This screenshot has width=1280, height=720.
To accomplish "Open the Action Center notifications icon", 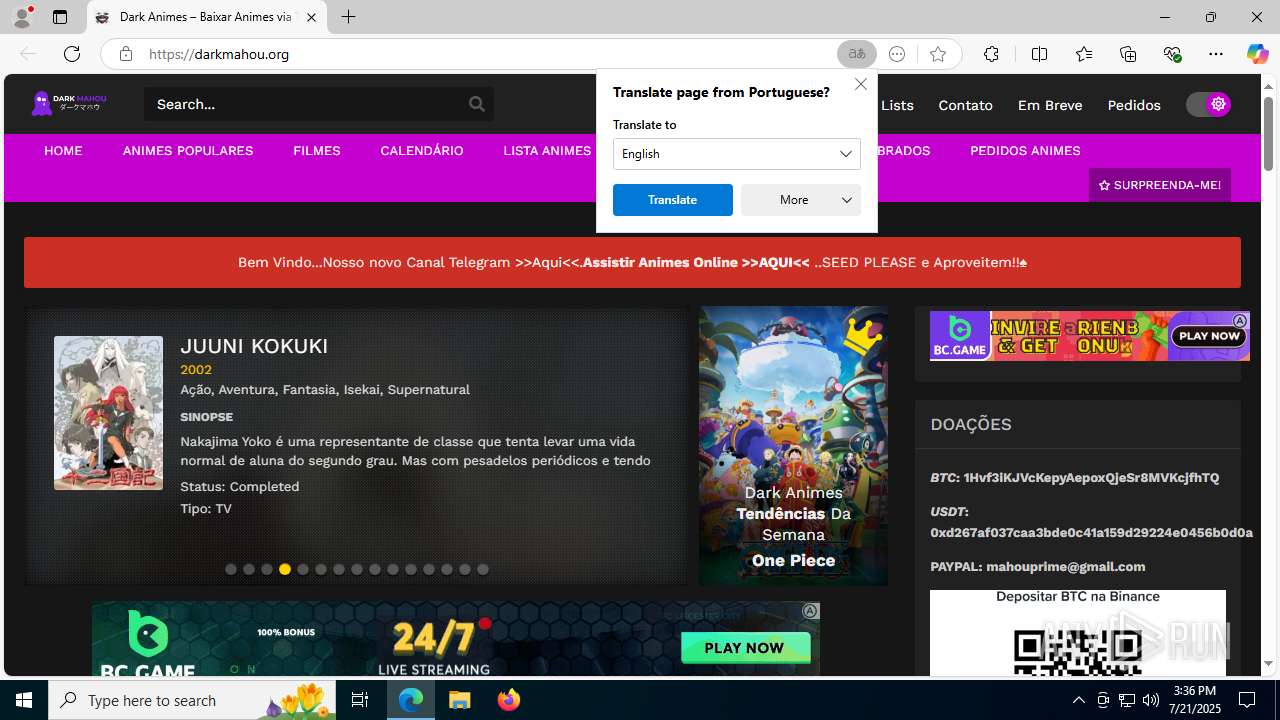I will tap(1247, 700).
